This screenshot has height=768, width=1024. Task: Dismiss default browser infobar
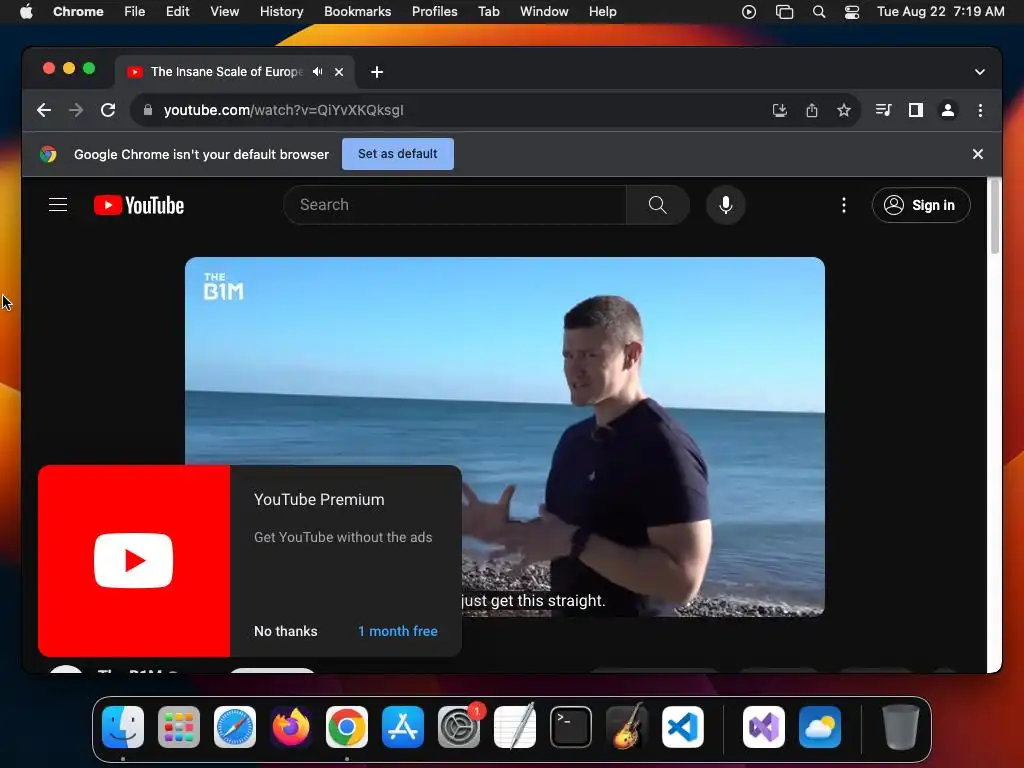(978, 154)
